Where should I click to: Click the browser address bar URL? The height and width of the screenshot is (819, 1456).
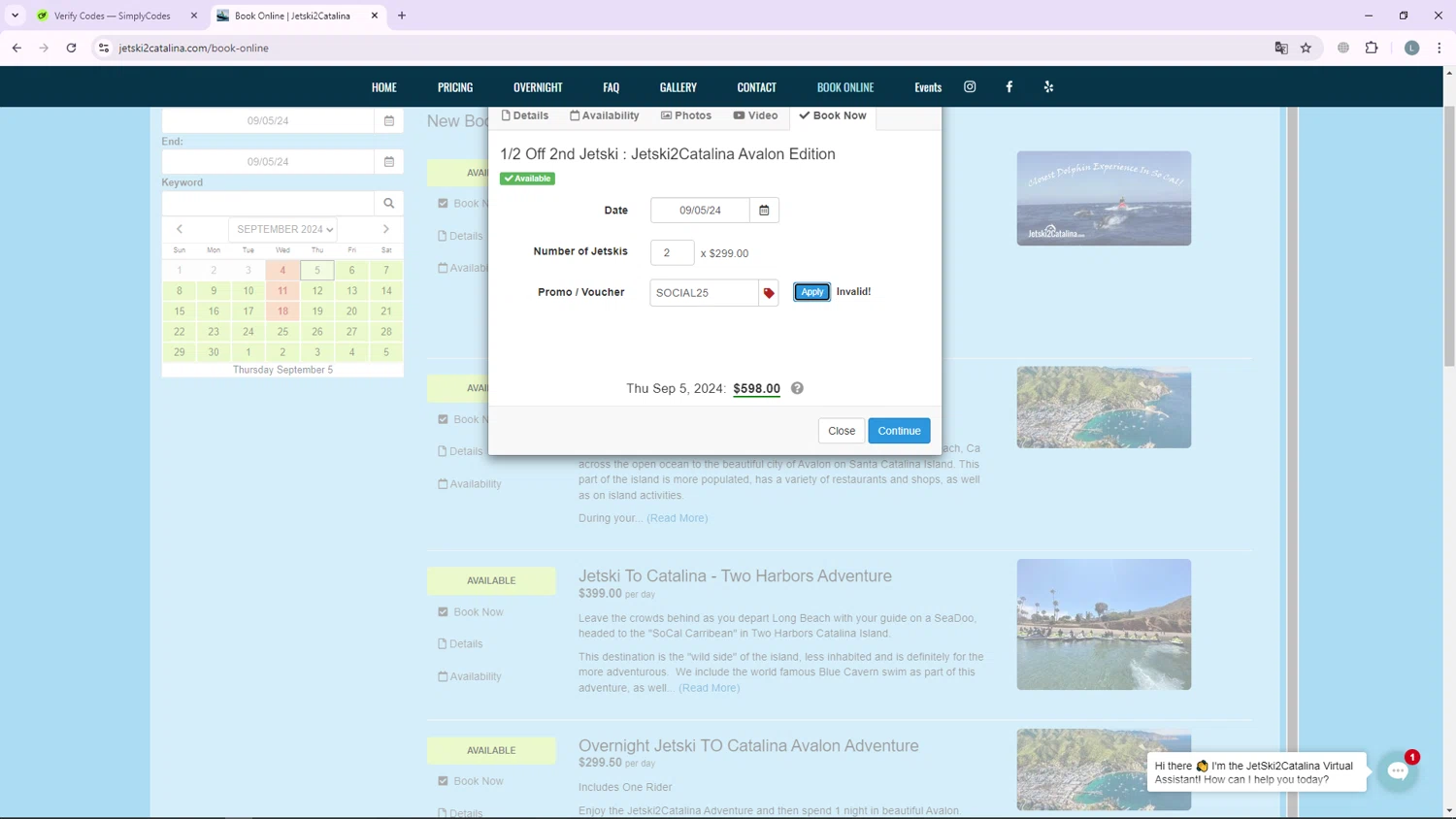(193, 48)
